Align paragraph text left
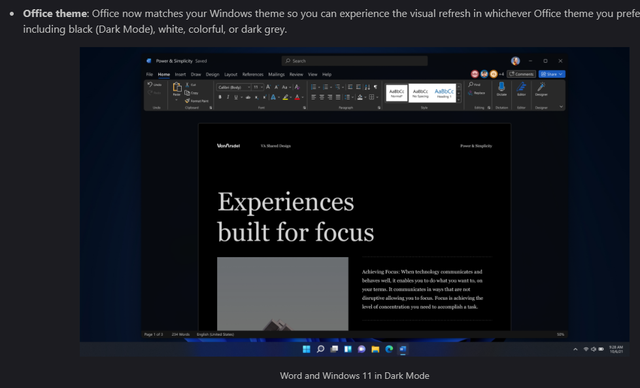The height and width of the screenshot is (388, 640). (x=313, y=97)
